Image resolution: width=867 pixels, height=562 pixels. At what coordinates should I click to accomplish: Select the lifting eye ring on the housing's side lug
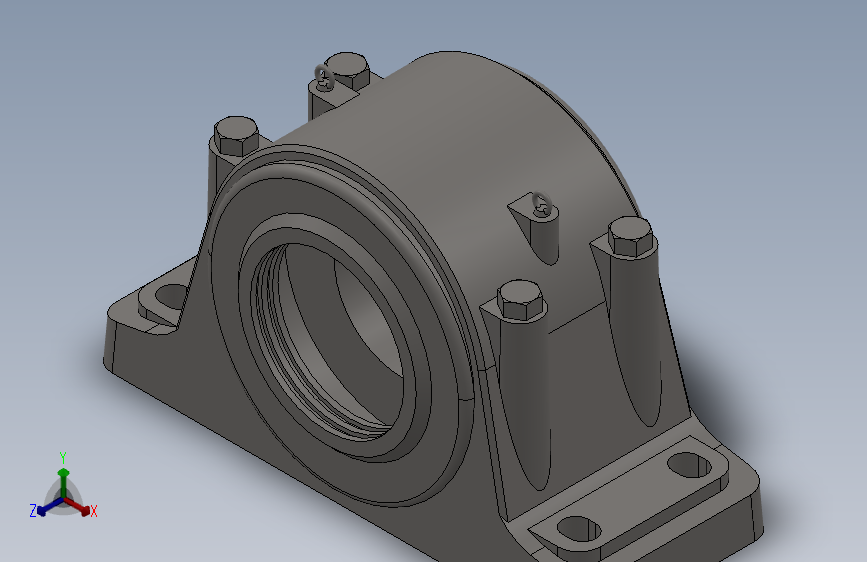pyautogui.click(x=541, y=204)
